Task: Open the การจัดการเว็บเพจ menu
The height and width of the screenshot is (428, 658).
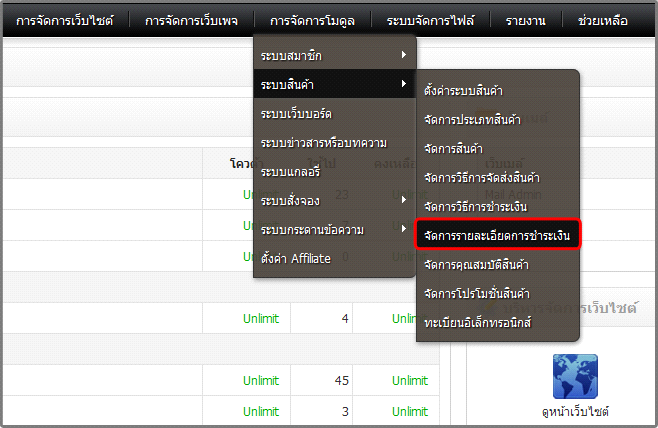Action: coord(191,21)
